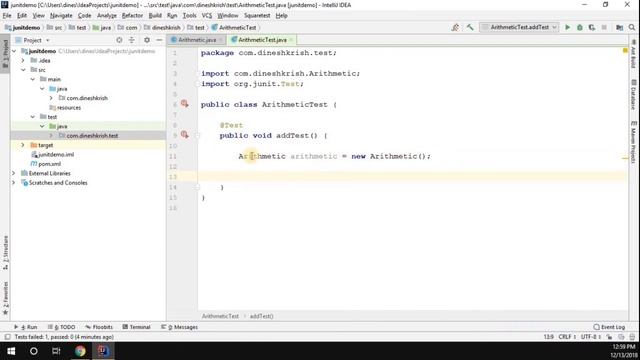Open the Event Log
Viewport: 640px width, 360px height.
click(x=609, y=327)
